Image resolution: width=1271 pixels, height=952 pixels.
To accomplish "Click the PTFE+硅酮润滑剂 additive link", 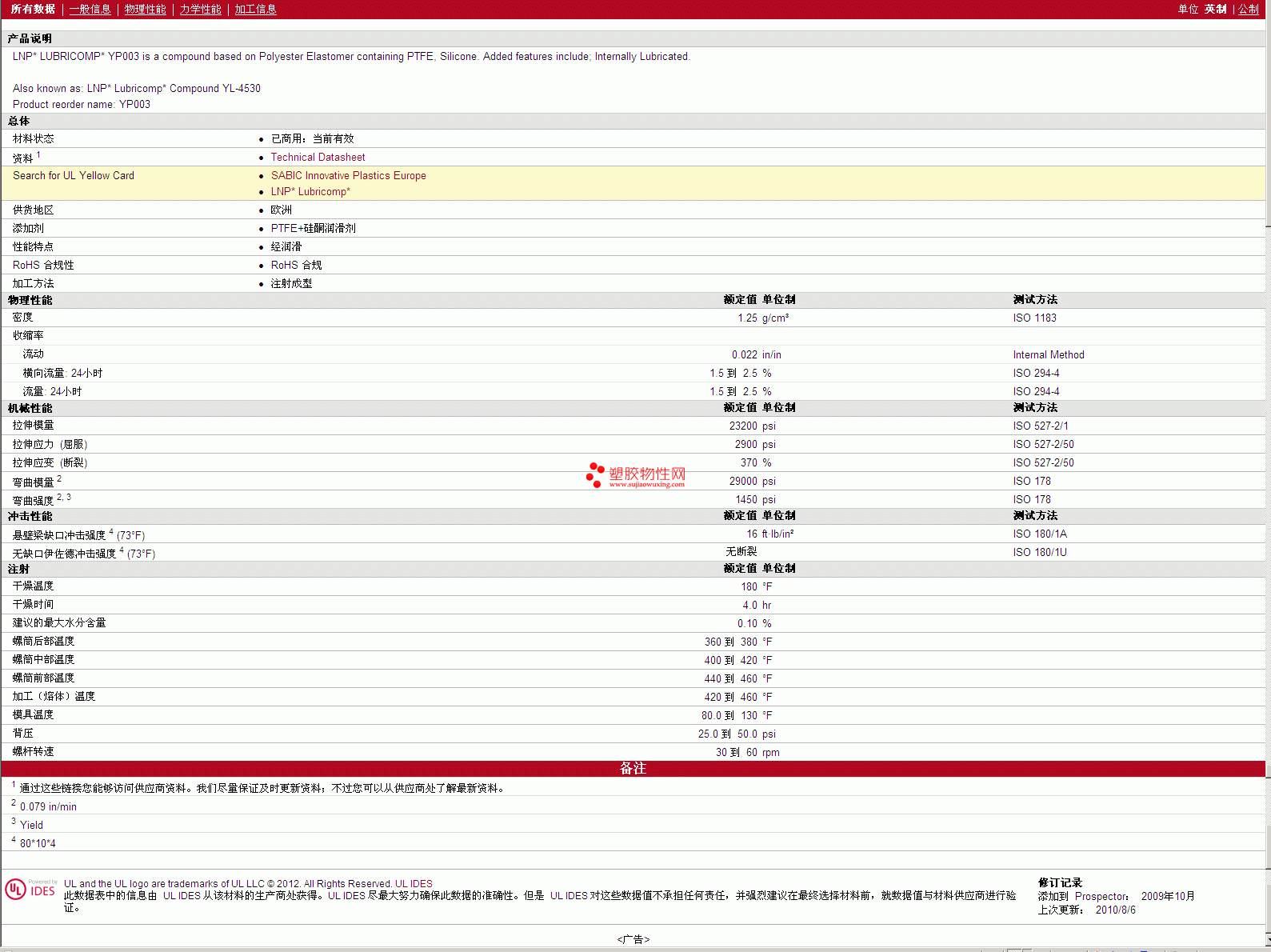I will (x=313, y=229).
